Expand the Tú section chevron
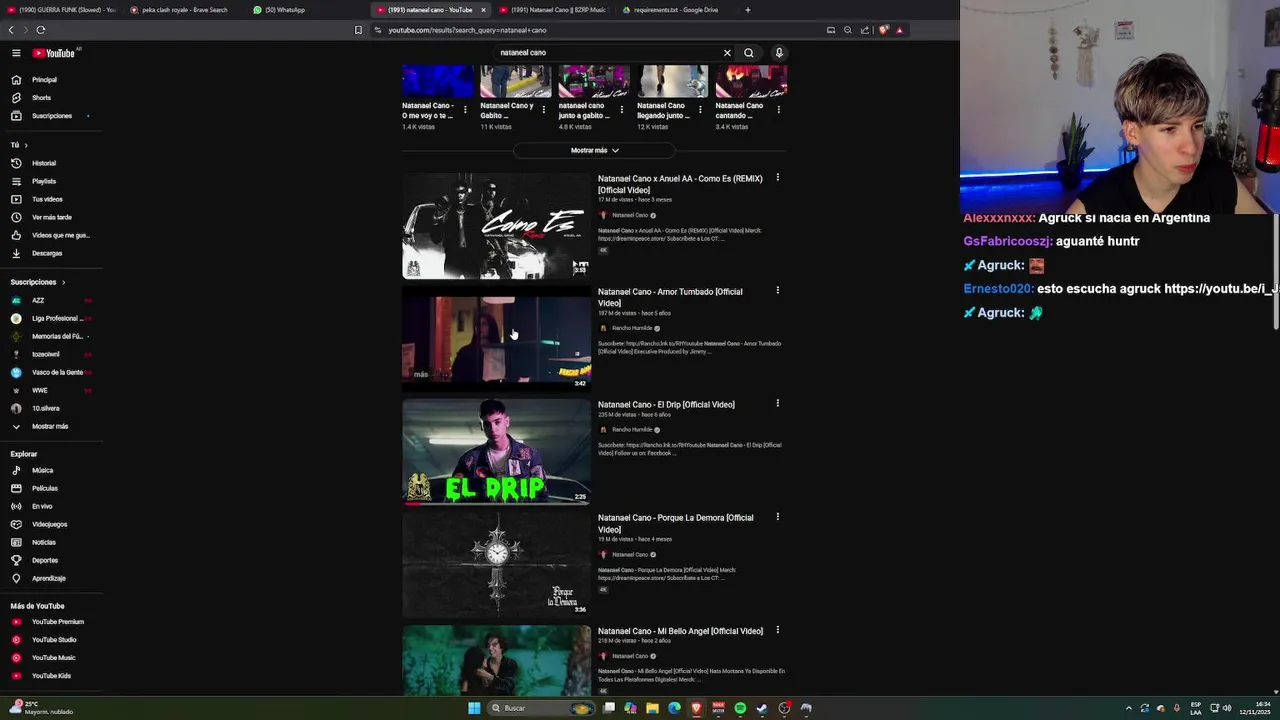The image size is (1280, 720). 26,145
